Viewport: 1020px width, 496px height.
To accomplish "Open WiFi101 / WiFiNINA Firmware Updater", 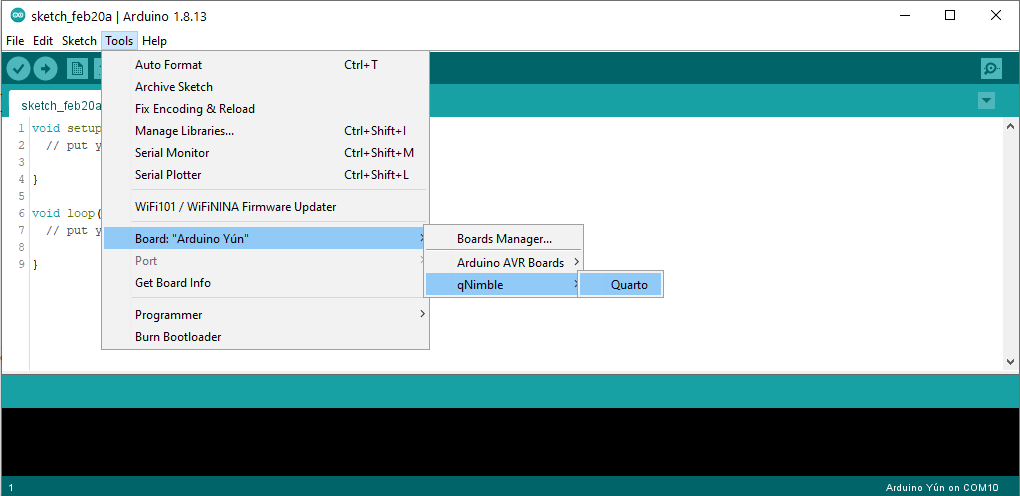I will point(235,207).
